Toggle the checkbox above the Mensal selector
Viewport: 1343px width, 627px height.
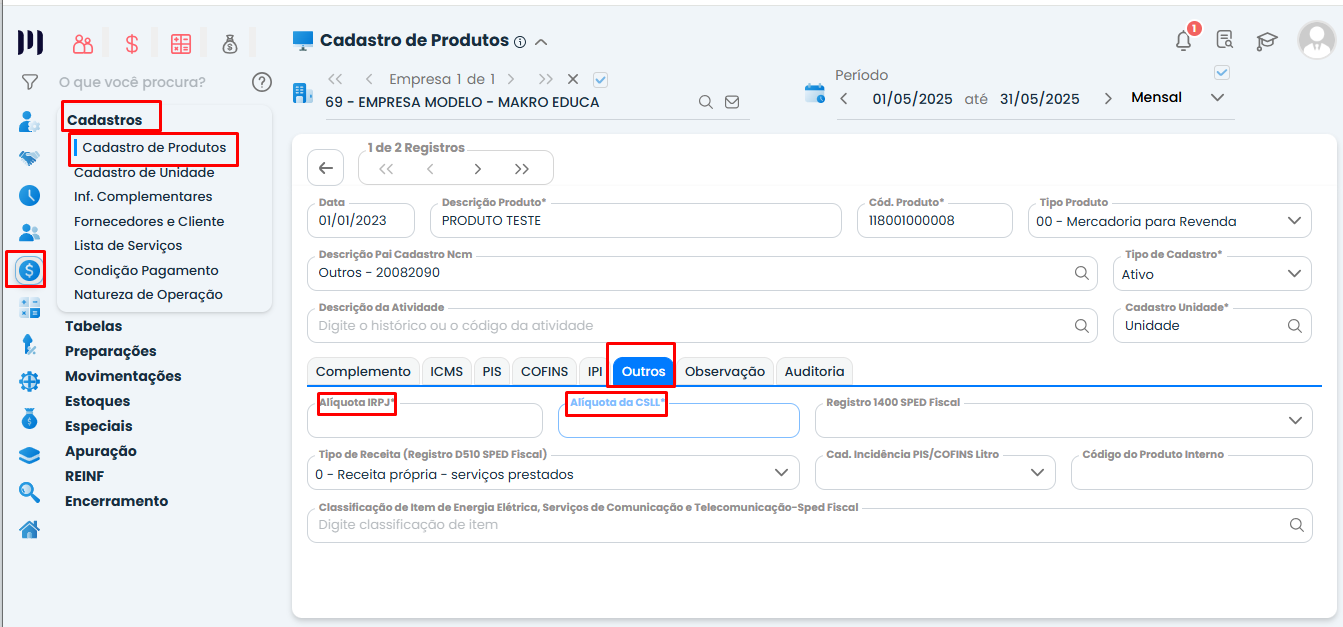[x=1221, y=72]
